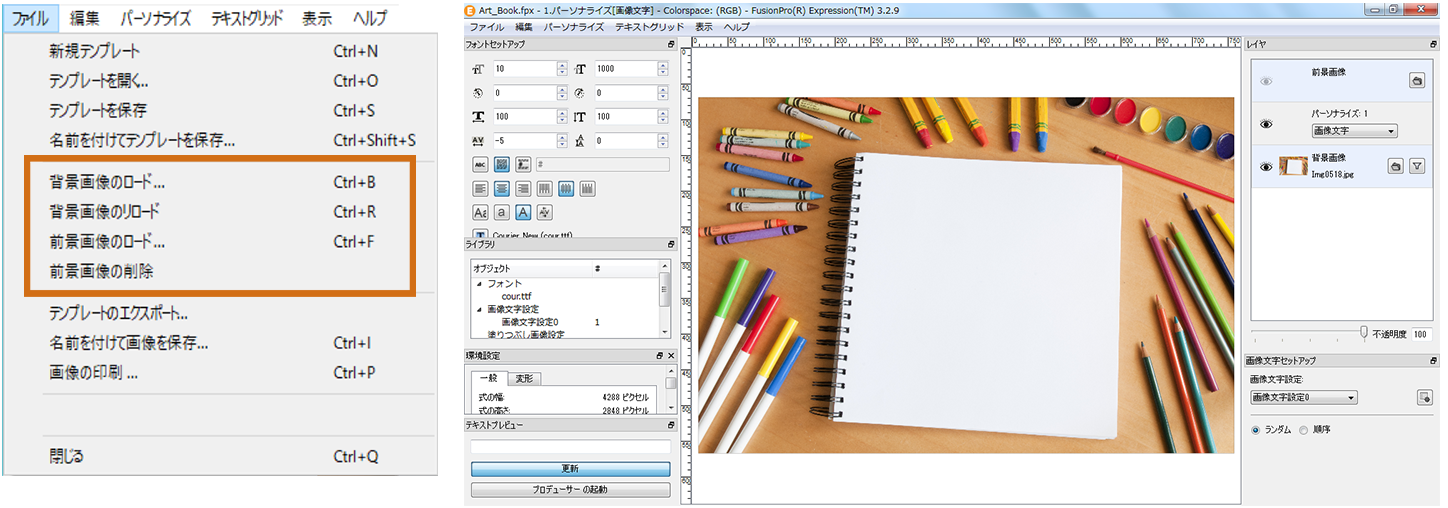
Task: Select the center text alignment icon
Action: click(501, 188)
